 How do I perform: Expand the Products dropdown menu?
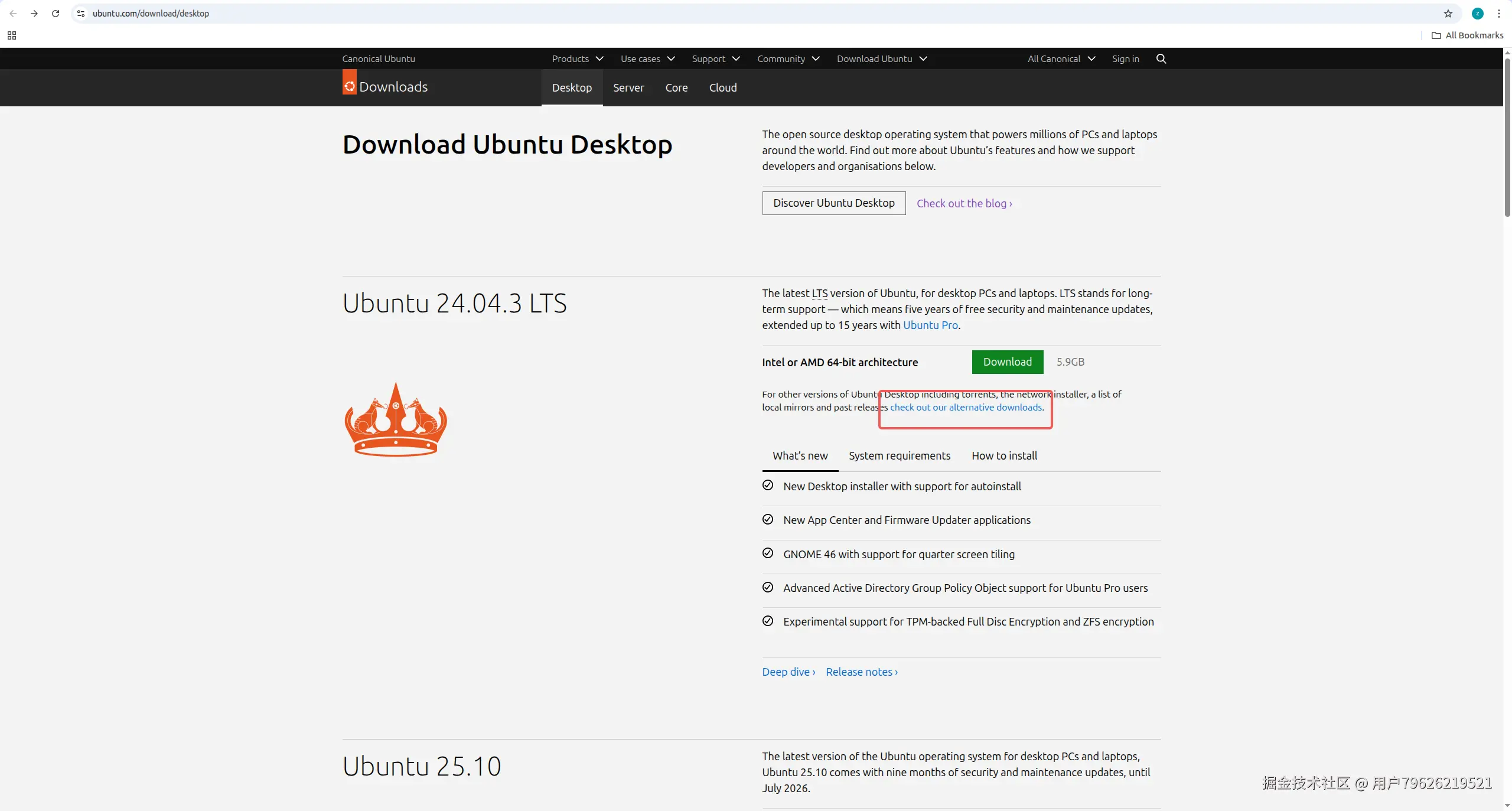(x=577, y=58)
